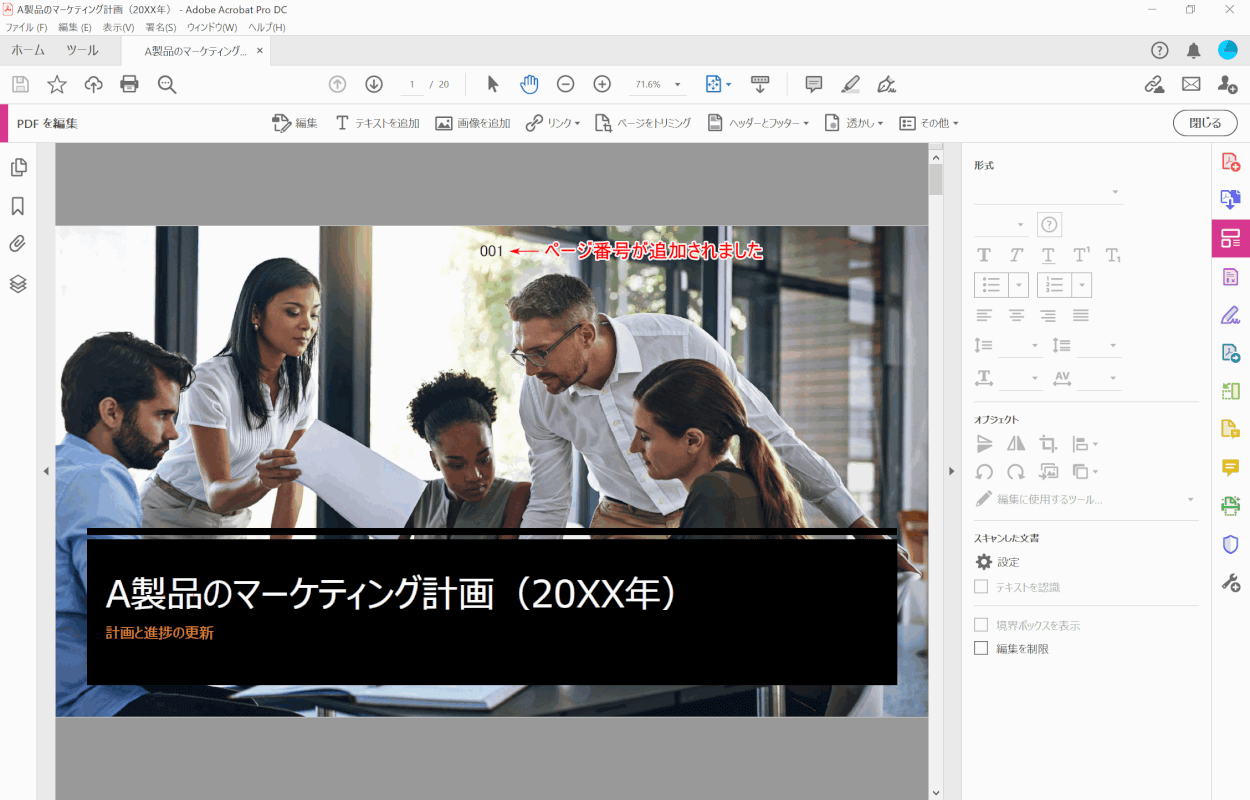Click the add comment note icon
This screenshot has width=1250, height=800.
coord(814,85)
